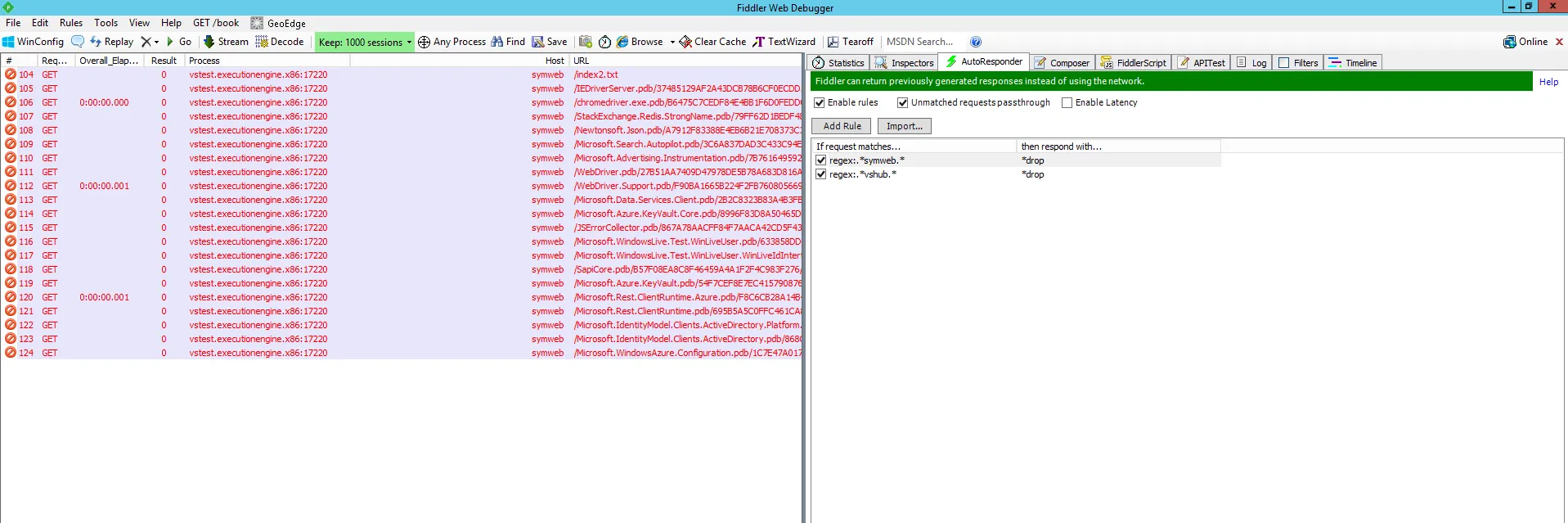Uncheck the symweb regex rule checkbox
This screenshot has height=523, width=1568.
coord(821,160)
